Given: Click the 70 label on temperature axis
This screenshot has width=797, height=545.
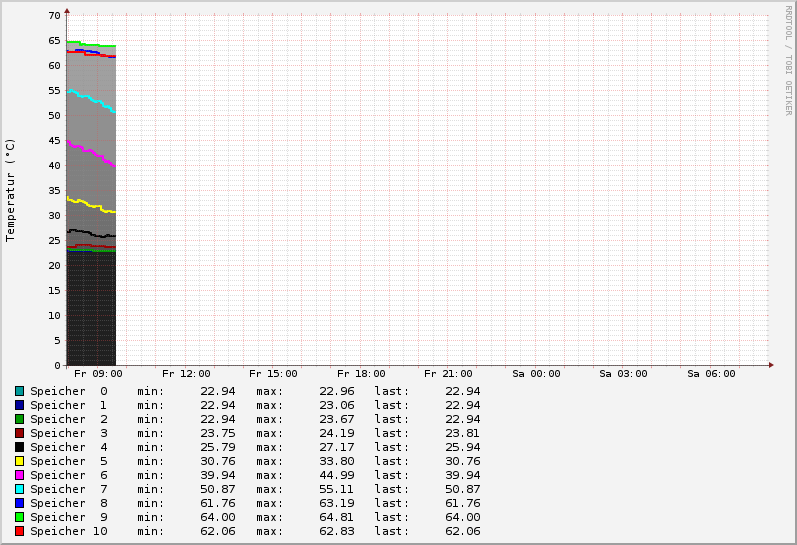Looking at the screenshot, I should 55,16.
